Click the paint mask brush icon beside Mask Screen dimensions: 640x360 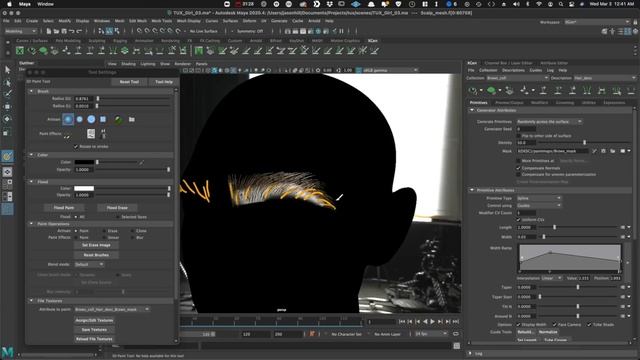coord(594,151)
